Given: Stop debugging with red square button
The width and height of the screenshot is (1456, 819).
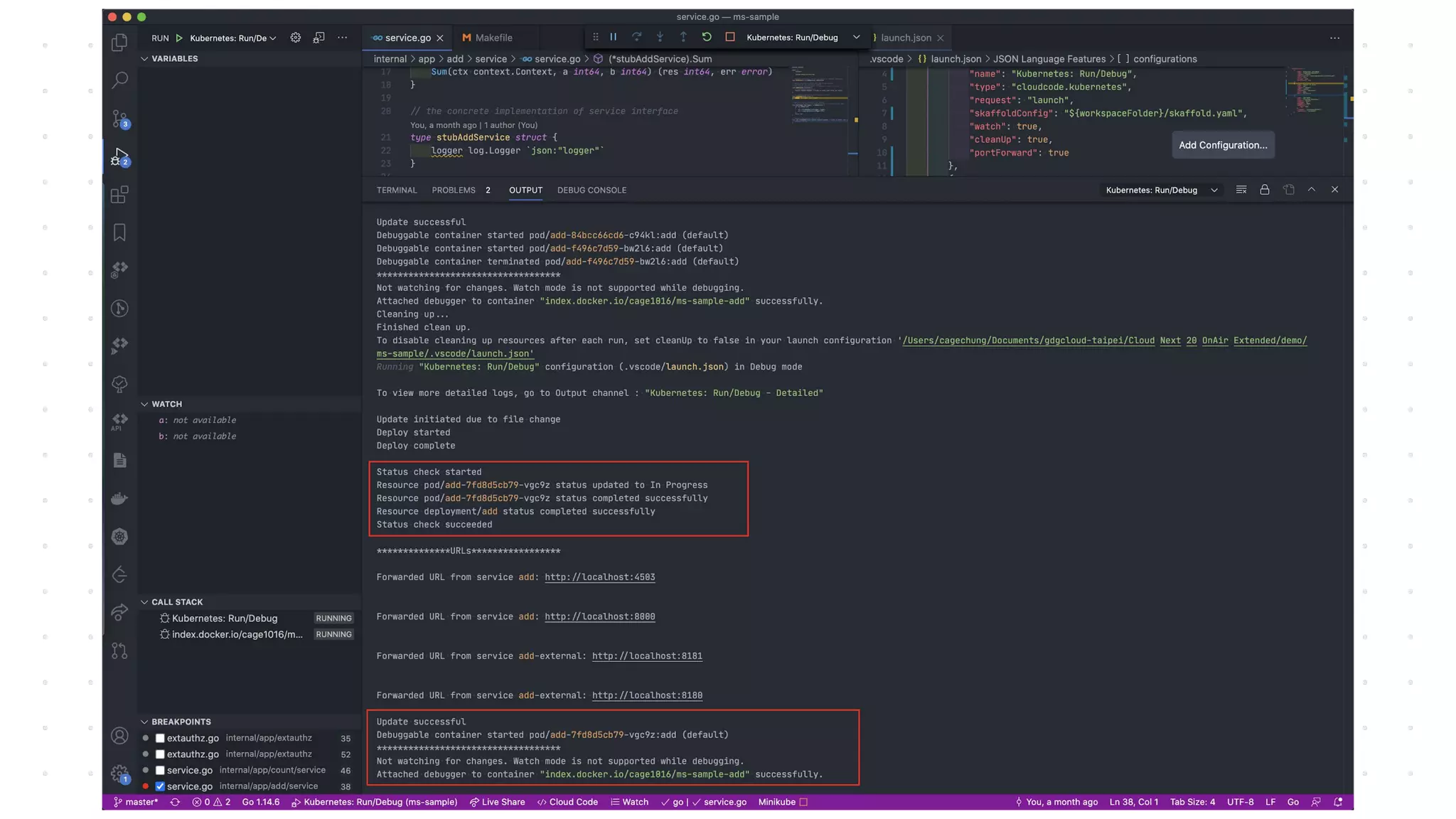Looking at the screenshot, I should point(729,37).
